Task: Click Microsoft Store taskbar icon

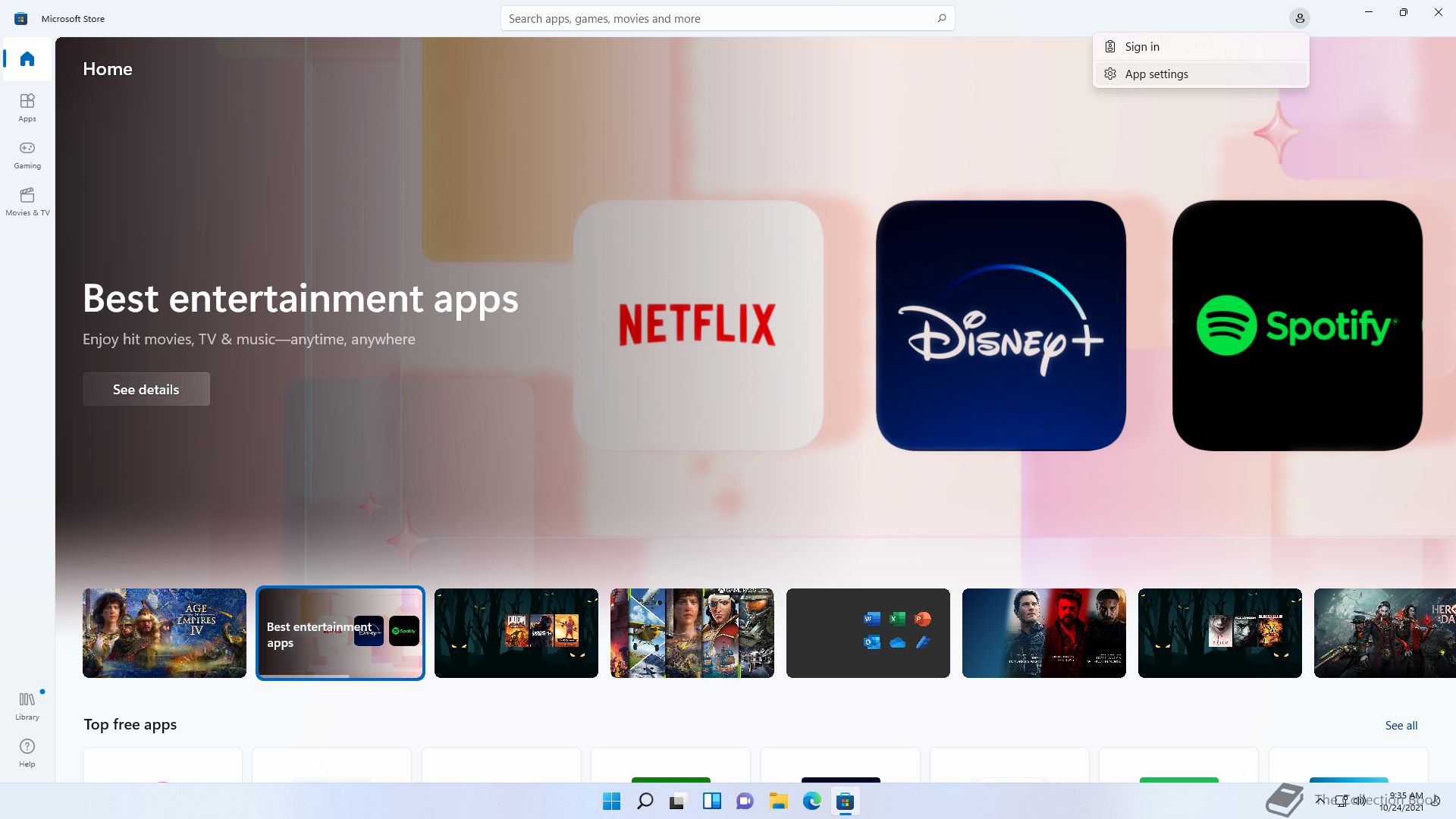Action: tap(845, 801)
